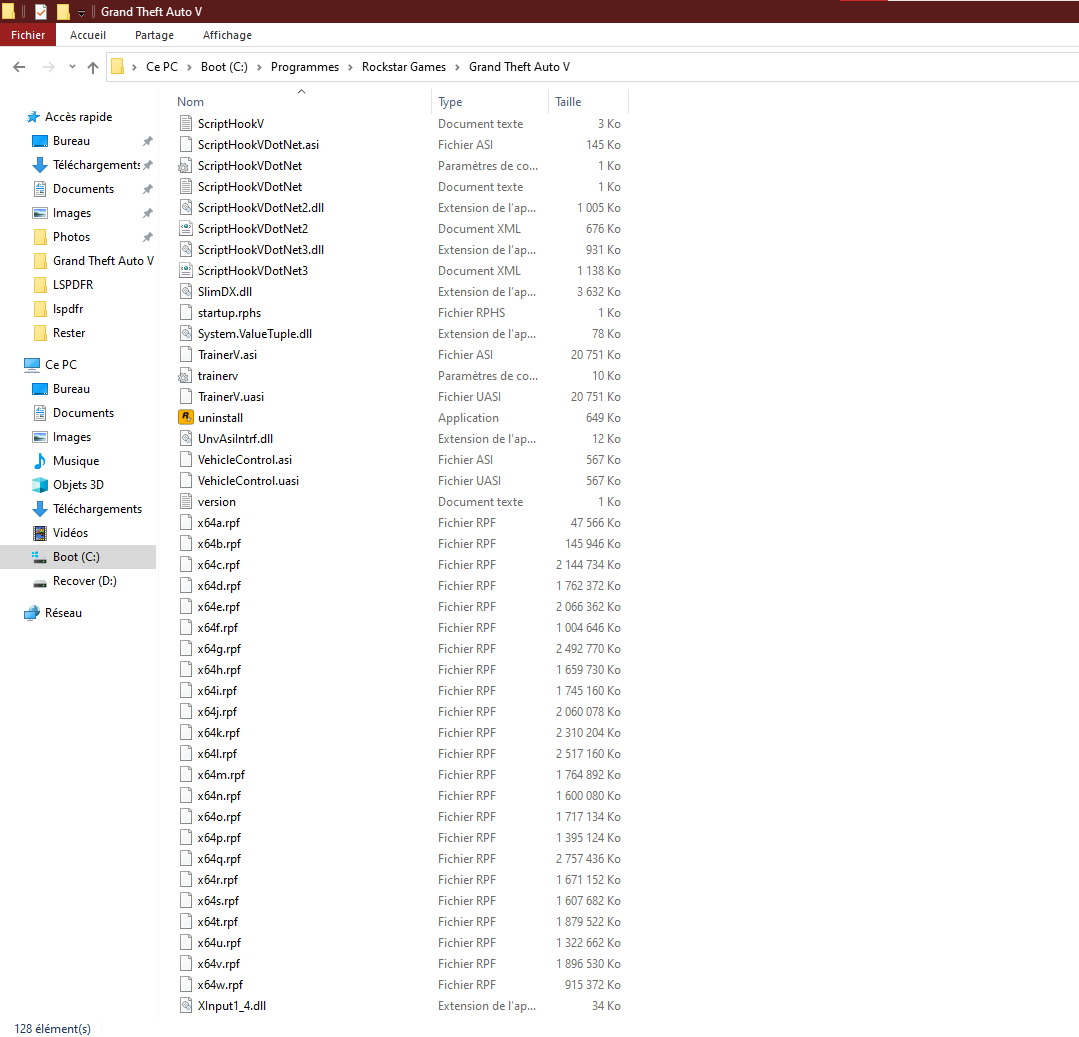Expand chevron after Rockstar Games breadcrumb
This screenshot has height=1037, width=1079.
(457, 67)
